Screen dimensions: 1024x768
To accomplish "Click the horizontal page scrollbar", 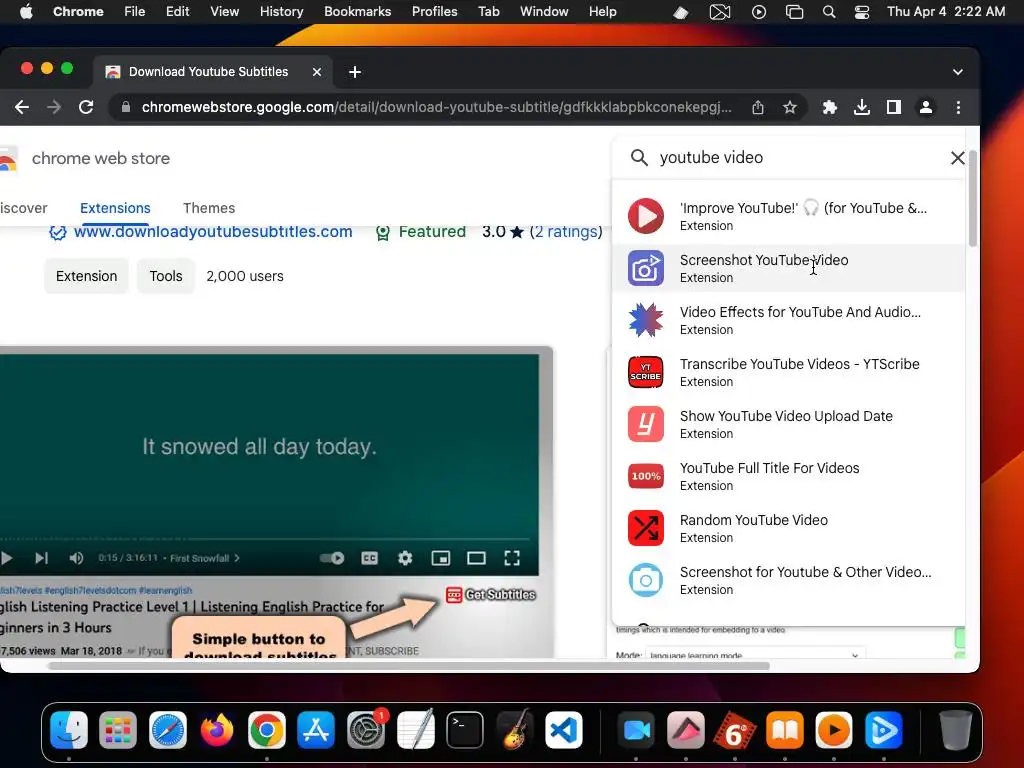I will (x=409, y=666).
